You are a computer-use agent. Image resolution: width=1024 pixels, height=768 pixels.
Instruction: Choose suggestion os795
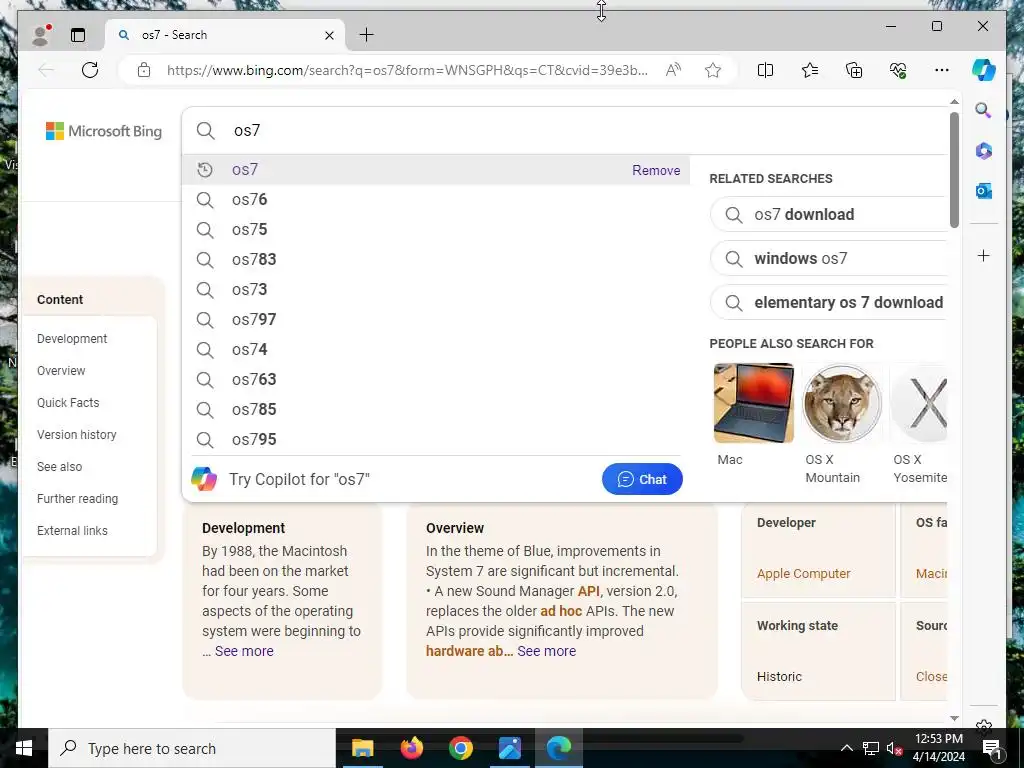click(436, 440)
